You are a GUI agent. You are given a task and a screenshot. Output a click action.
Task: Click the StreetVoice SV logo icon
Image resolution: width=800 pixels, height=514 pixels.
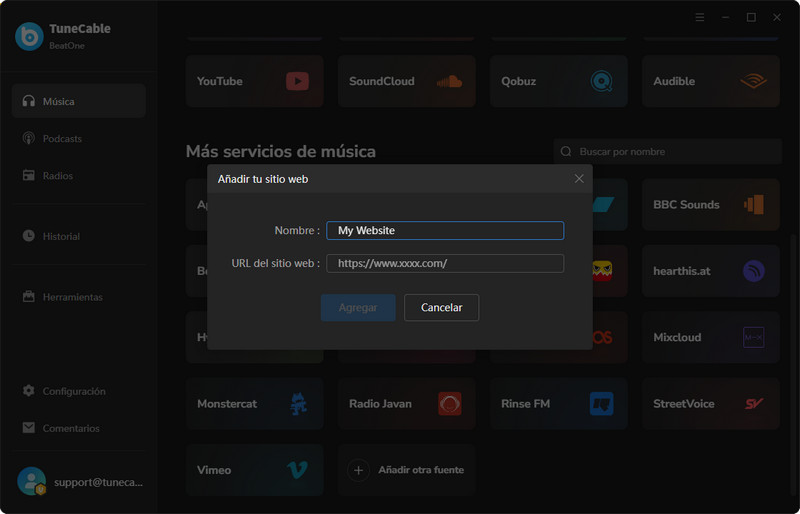[754, 404]
